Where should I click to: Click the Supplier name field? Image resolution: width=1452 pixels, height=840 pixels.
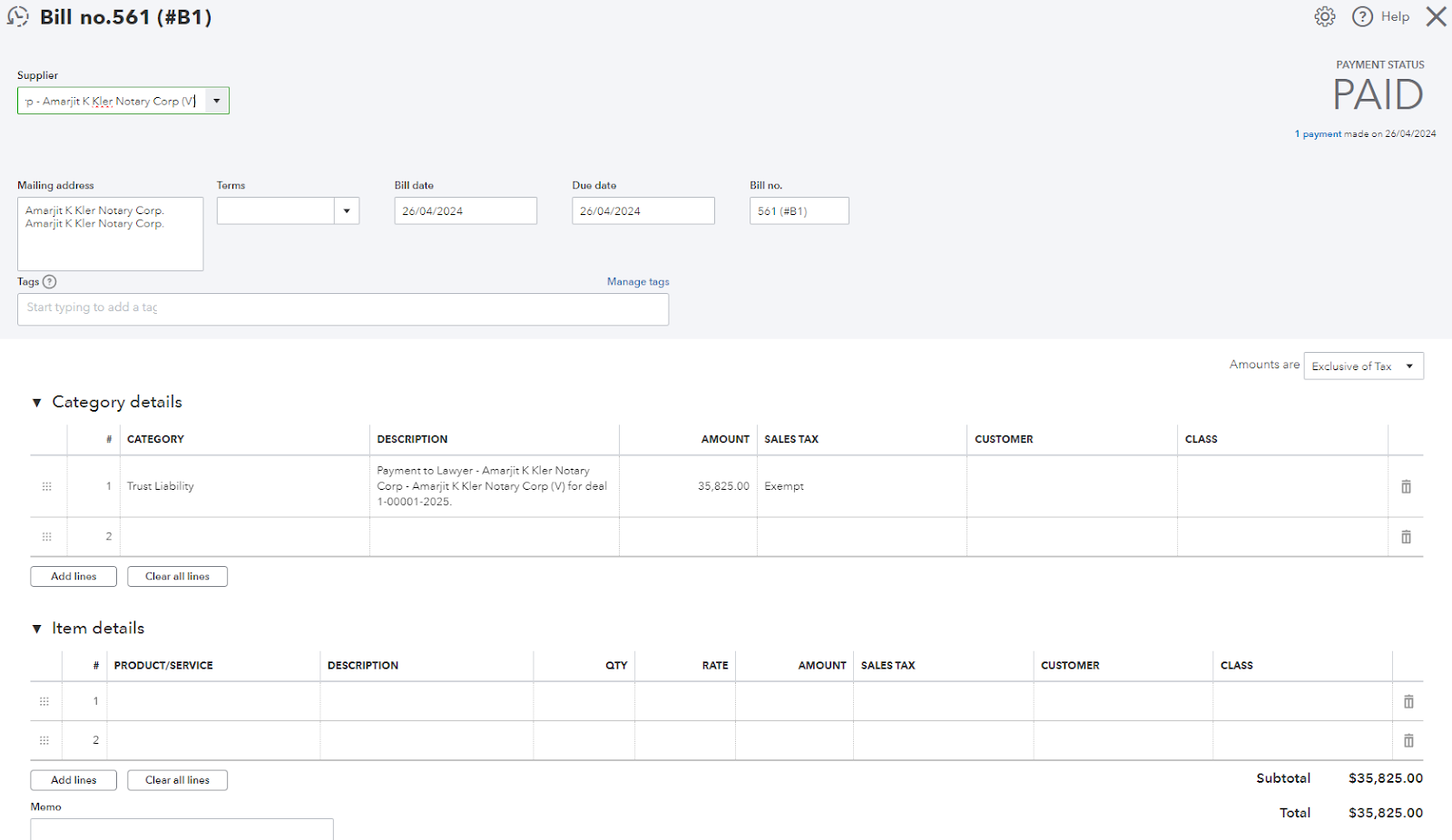tap(111, 101)
